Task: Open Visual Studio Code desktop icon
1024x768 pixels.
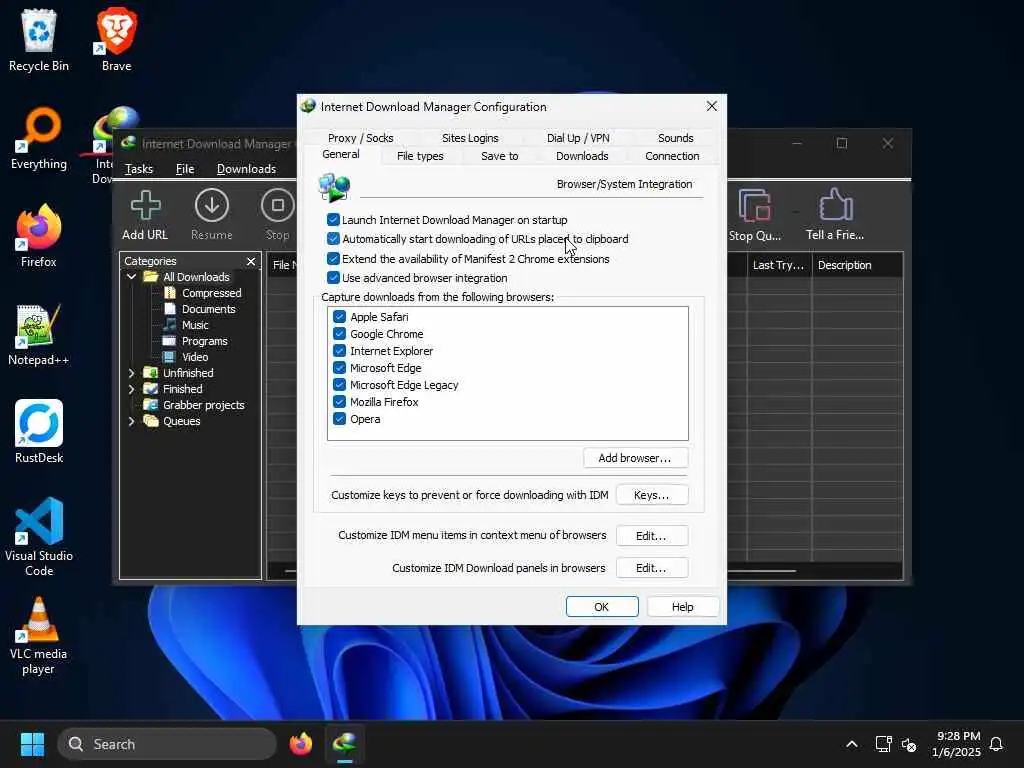Action: tap(39, 537)
